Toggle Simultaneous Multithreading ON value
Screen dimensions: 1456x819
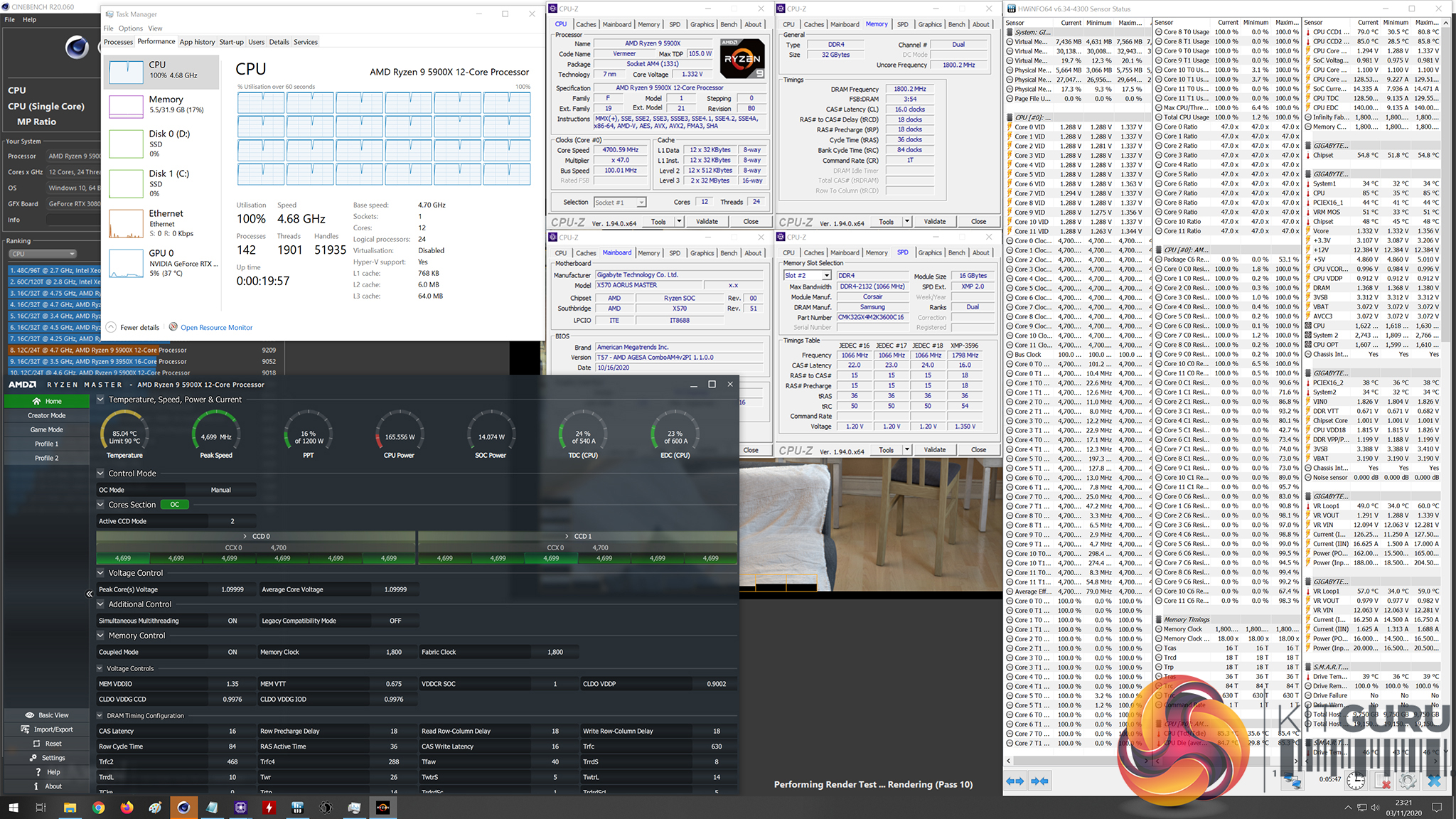232,621
